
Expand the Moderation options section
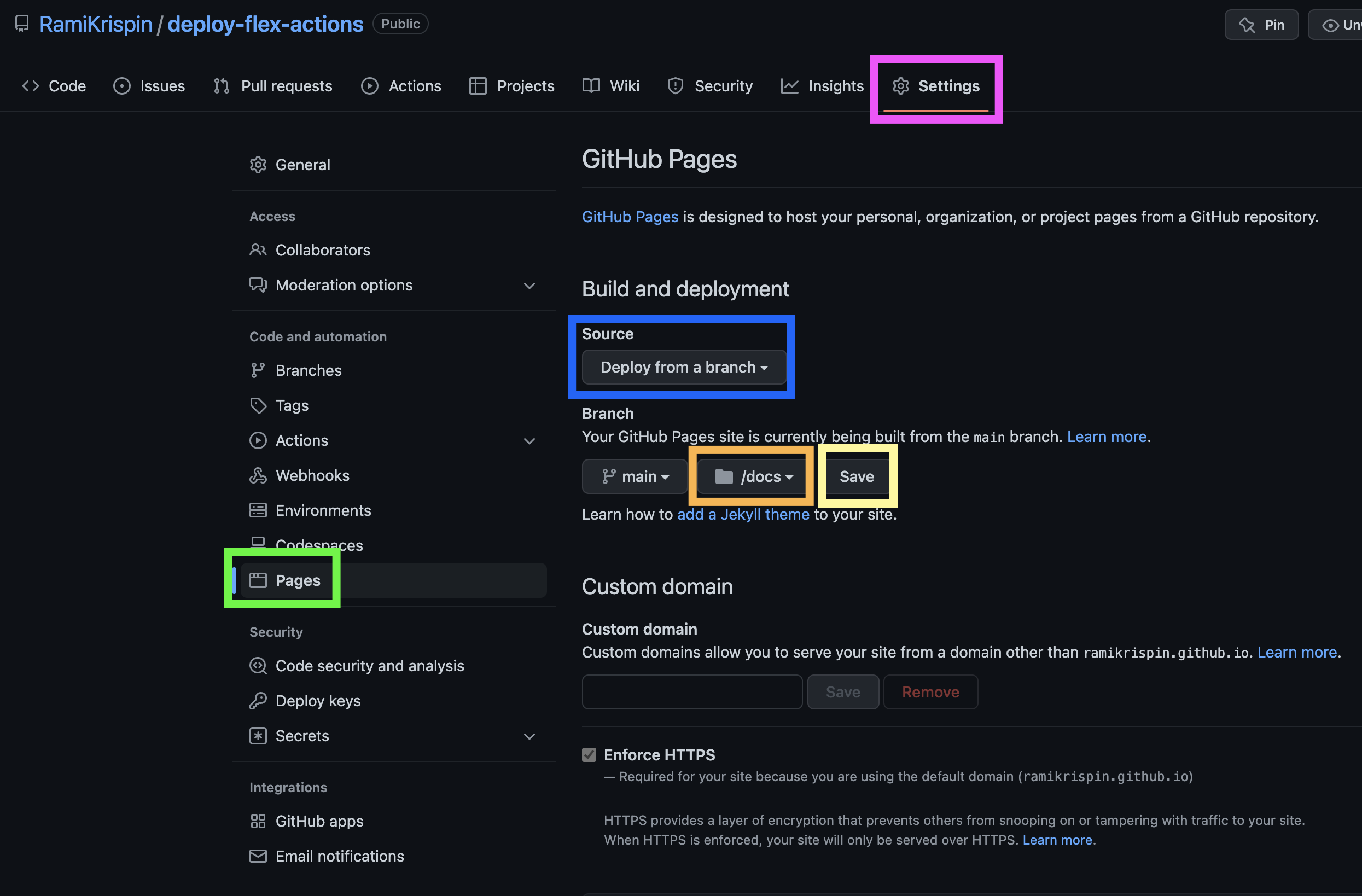coord(529,286)
